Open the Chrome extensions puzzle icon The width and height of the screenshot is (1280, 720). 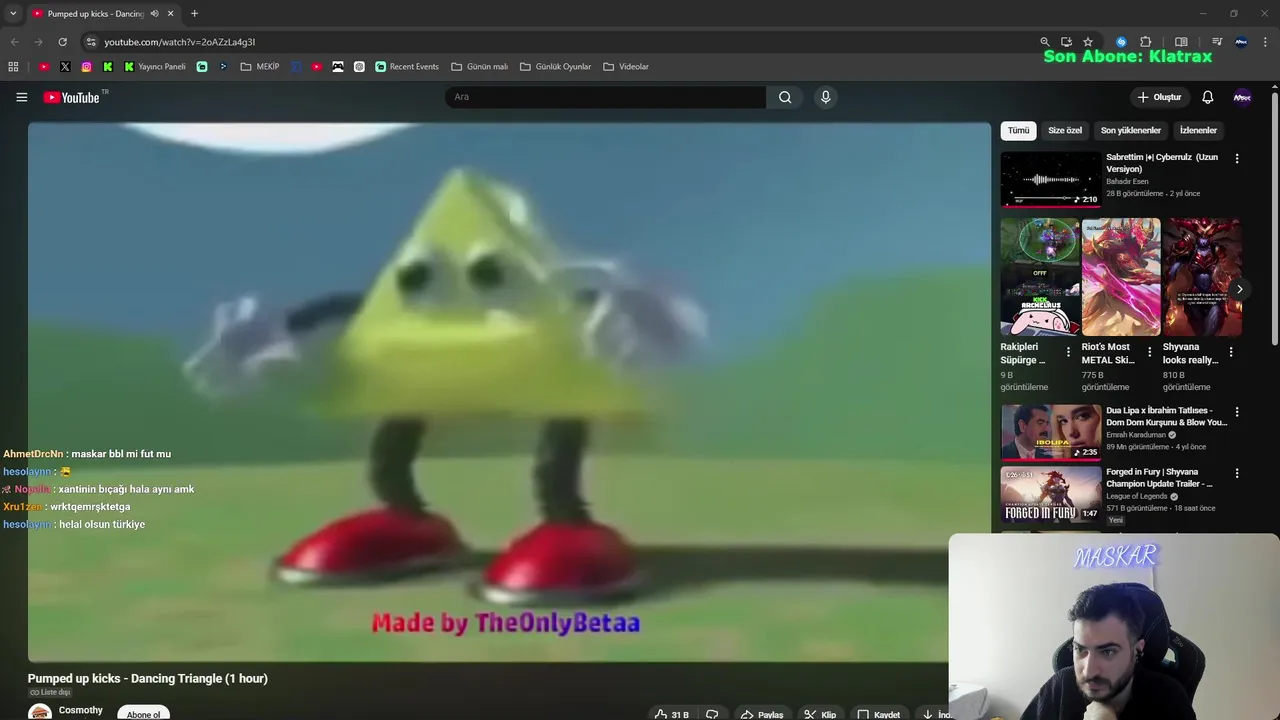1146,42
